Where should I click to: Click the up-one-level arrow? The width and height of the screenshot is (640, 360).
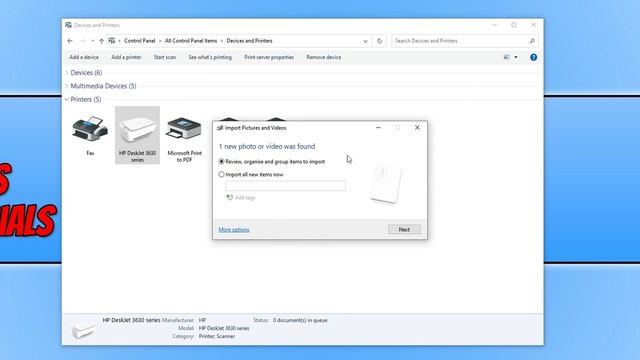tap(101, 41)
